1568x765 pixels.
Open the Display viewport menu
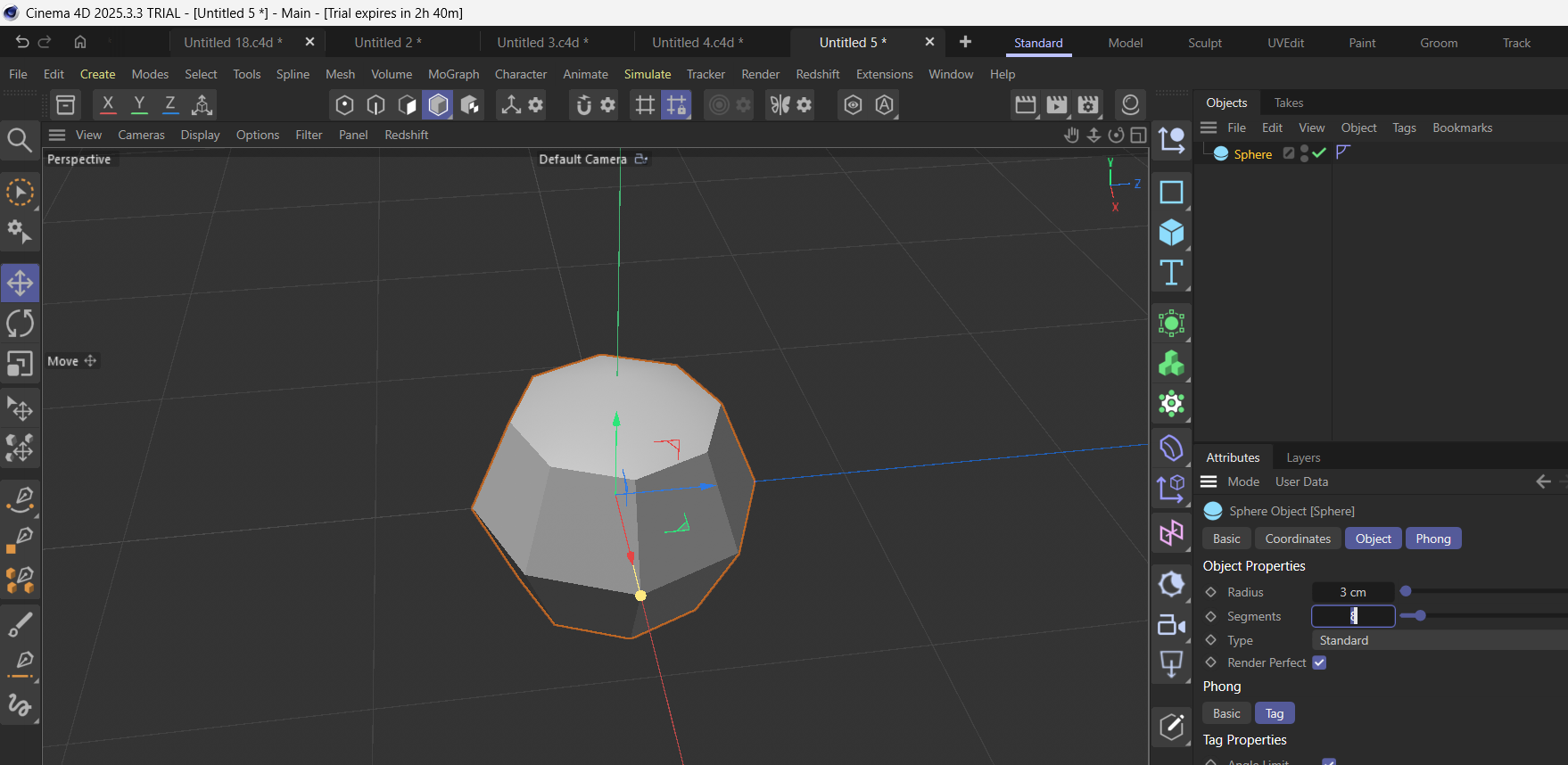coord(200,135)
